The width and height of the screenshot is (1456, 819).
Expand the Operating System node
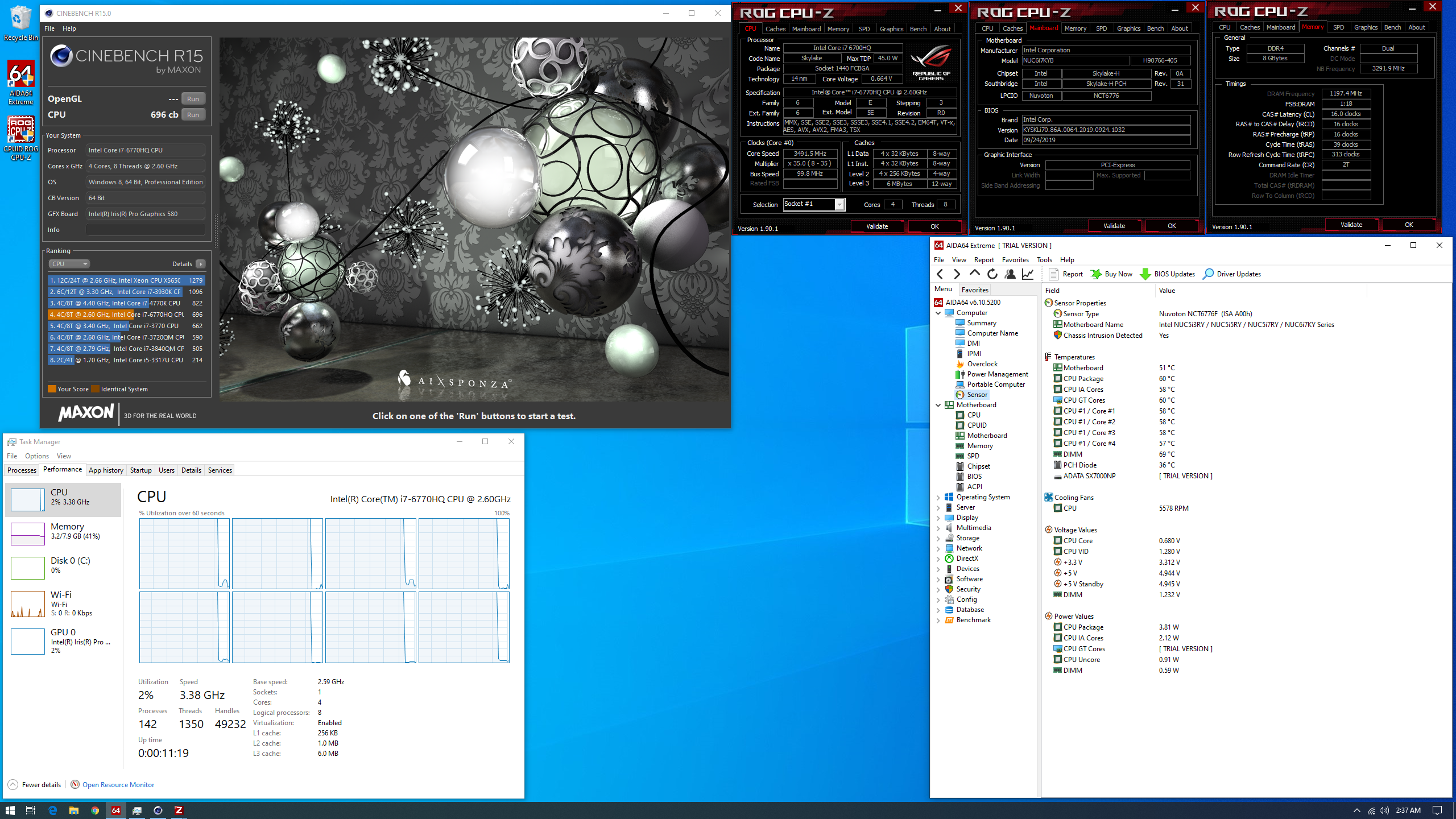pos(938,497)
